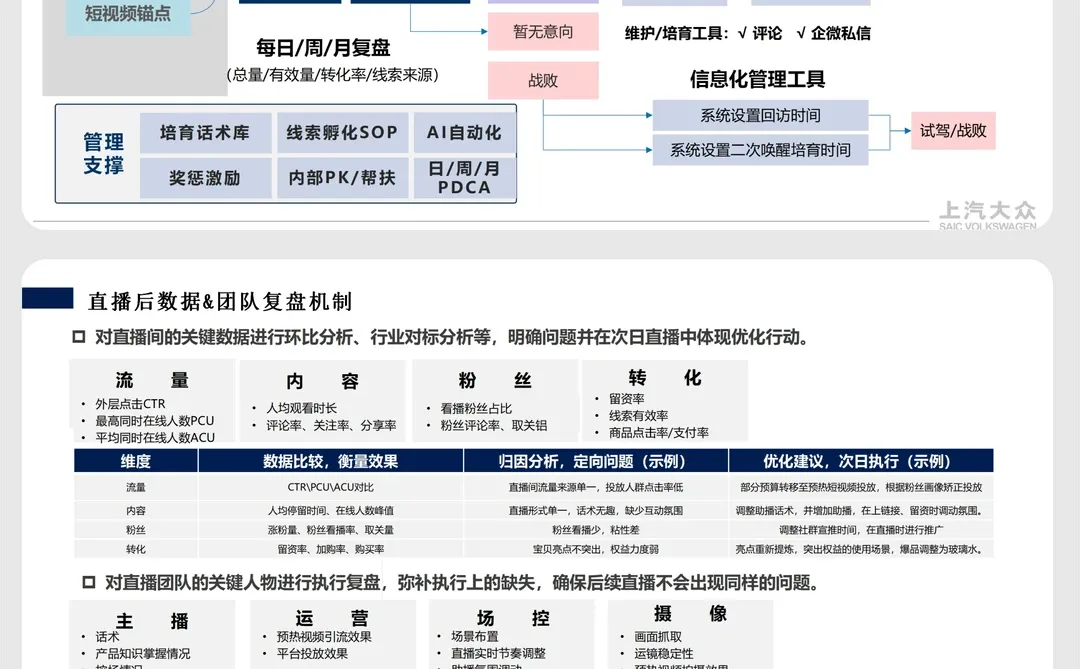Click the 试驾/战败 button
Image resolution: width=1080 pixels, height=669 pixels.
[x=952, y=131]
